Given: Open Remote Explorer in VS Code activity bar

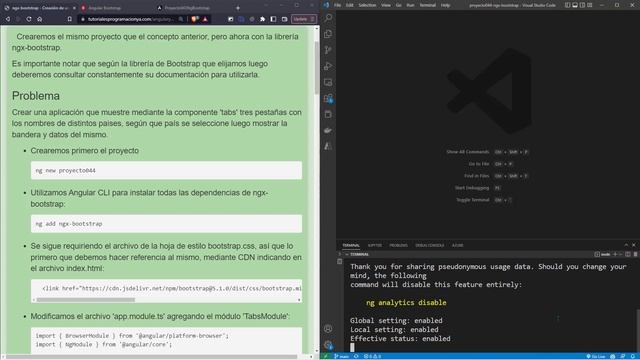Looking at the screenshot, I should pos(328,82).
